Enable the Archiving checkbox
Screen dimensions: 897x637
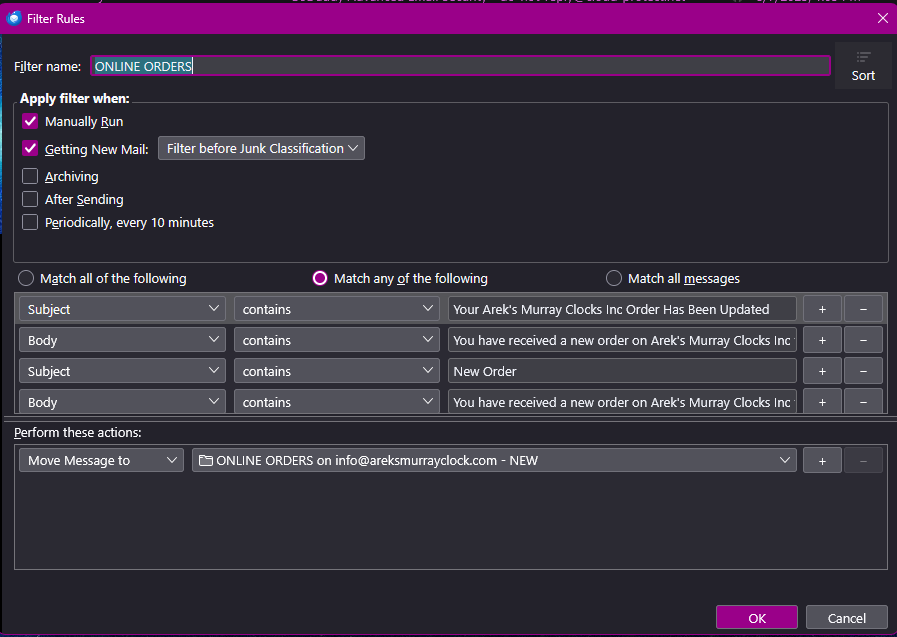coord(30,176)
